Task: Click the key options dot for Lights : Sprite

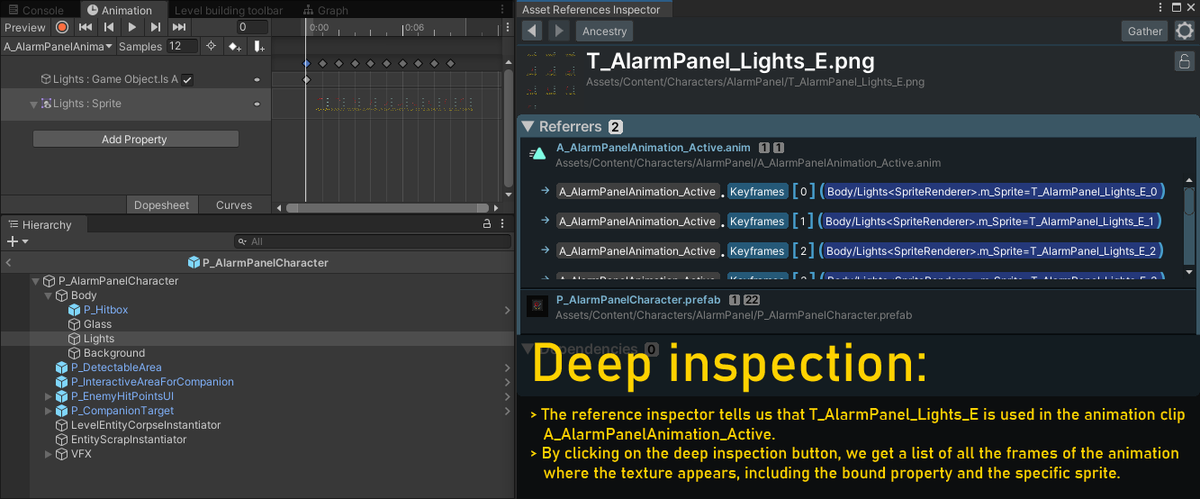Action: point(257,104)
